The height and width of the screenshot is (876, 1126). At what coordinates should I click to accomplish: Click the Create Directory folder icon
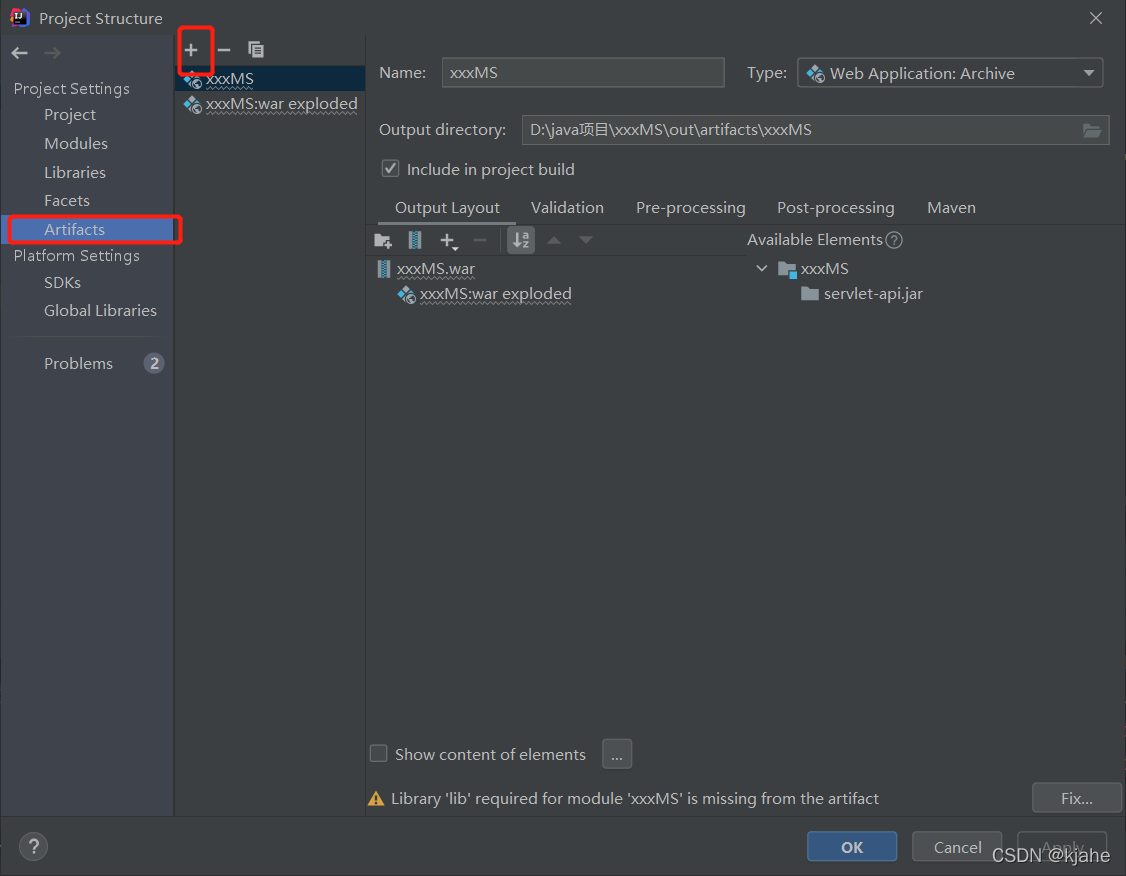383,241
